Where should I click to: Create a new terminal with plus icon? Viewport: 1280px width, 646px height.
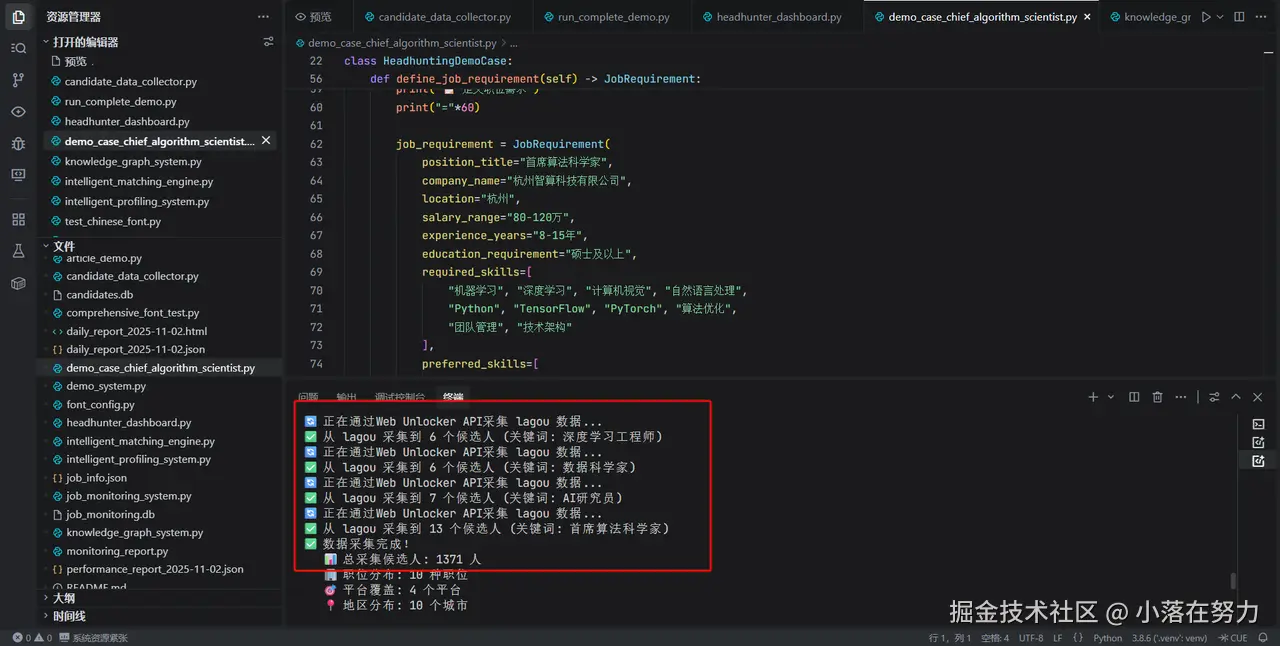[x=1093, y=397]
